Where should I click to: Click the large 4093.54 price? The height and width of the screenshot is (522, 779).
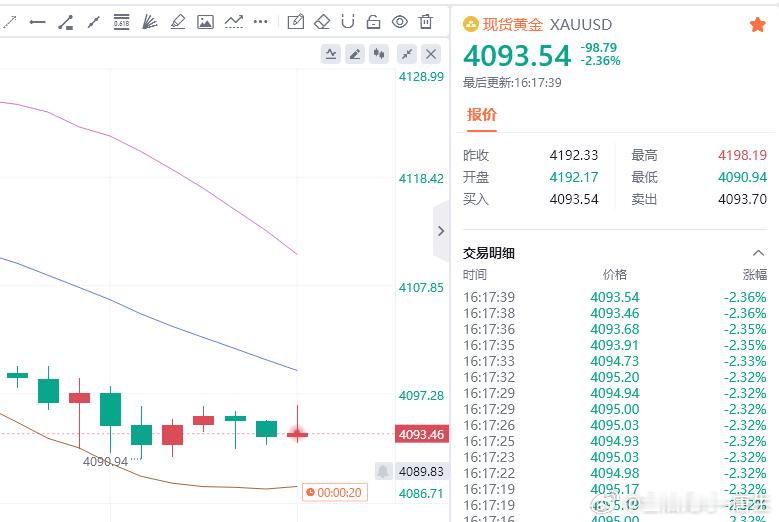pyautogui.click(x=517, y=55)
